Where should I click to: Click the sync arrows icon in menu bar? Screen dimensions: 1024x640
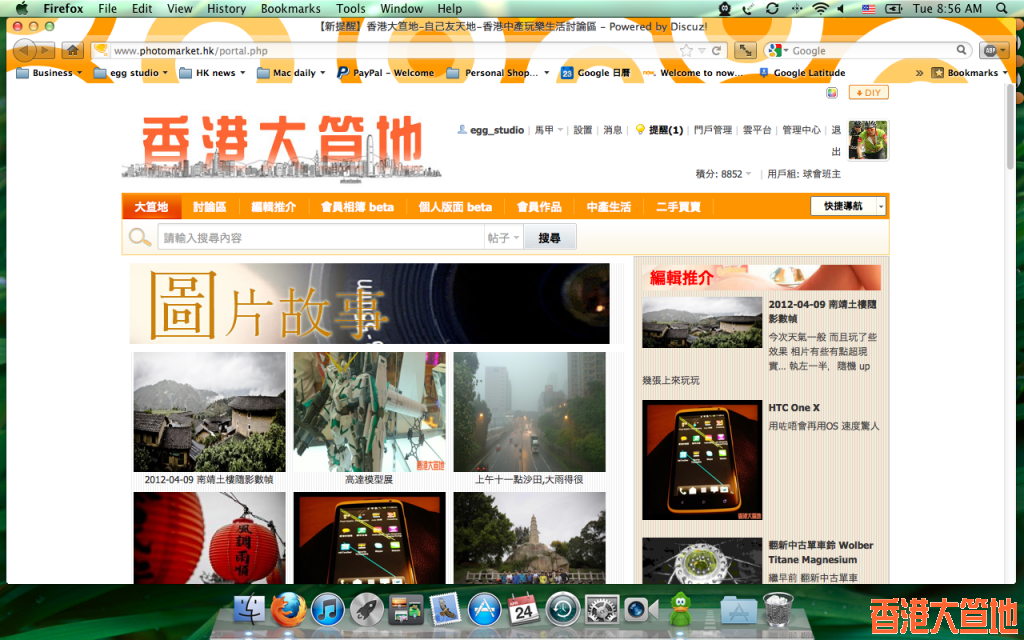772,8
